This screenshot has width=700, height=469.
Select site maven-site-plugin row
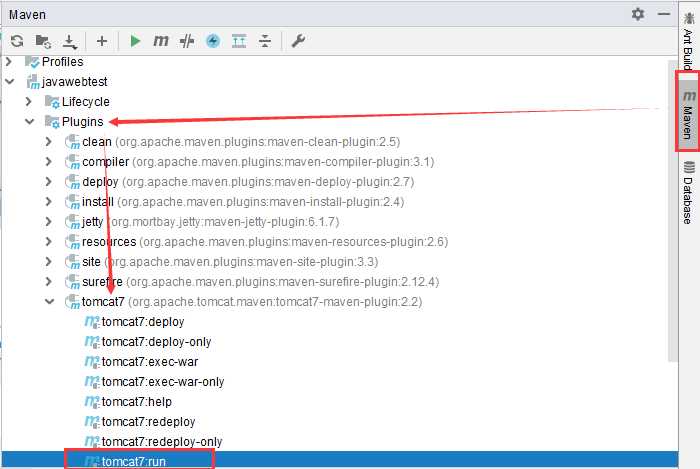230,261
